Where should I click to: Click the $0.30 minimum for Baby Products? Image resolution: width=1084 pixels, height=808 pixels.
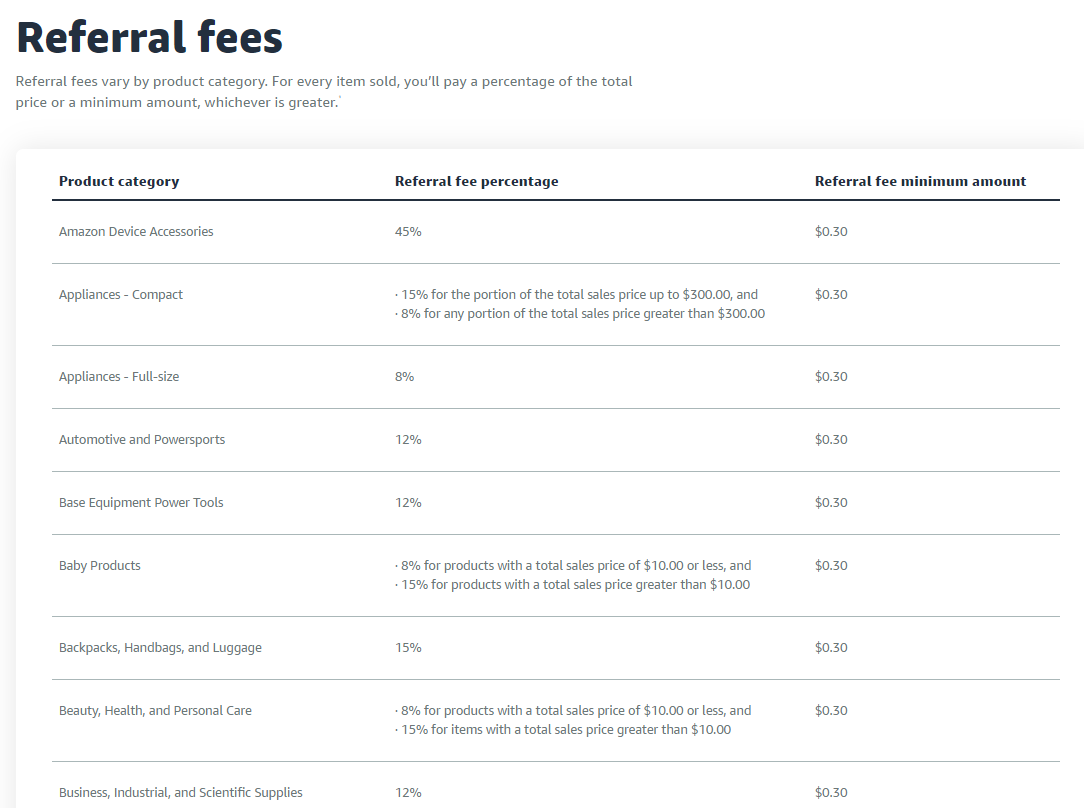[831, 565]
